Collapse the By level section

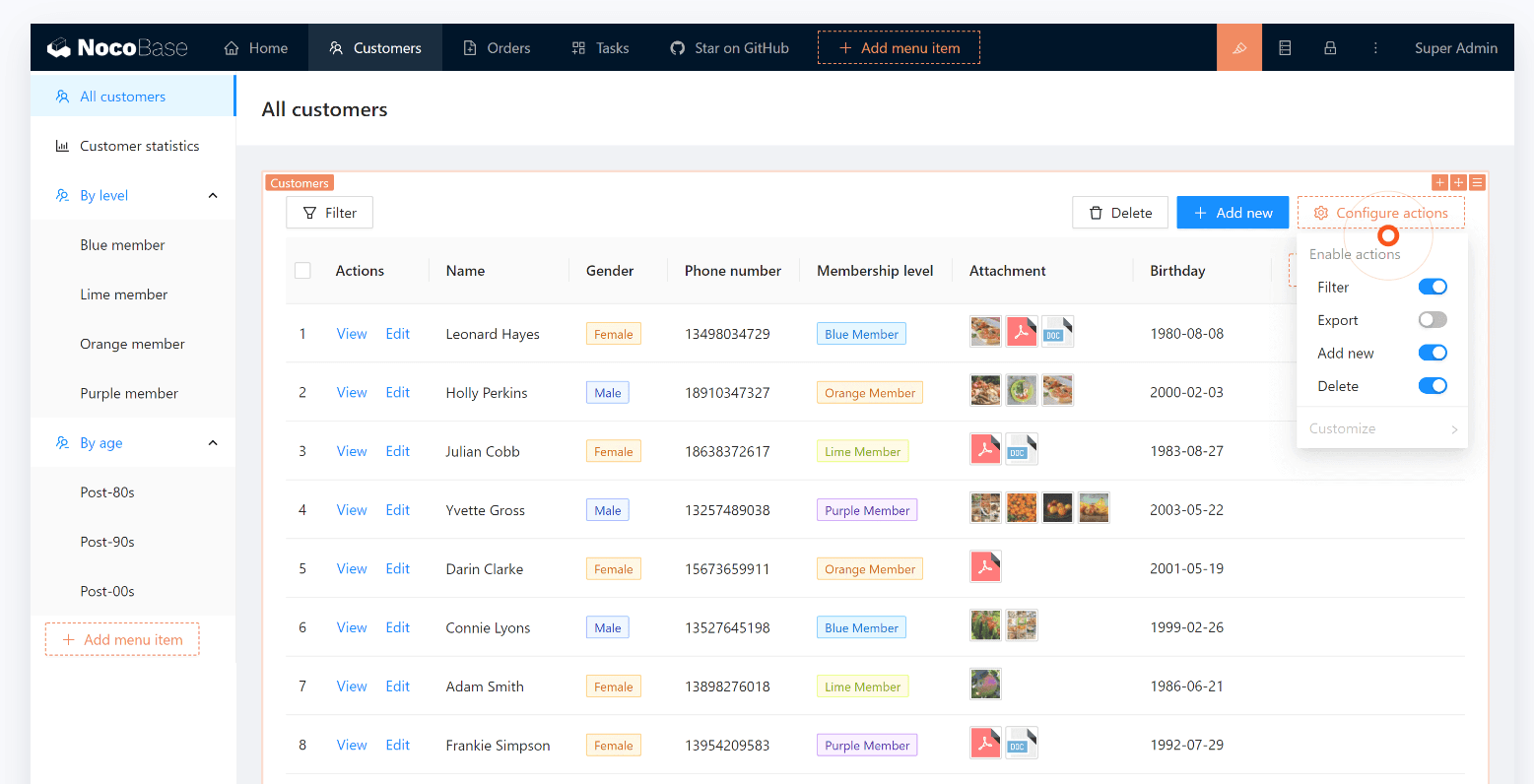[x=212, y=195]
